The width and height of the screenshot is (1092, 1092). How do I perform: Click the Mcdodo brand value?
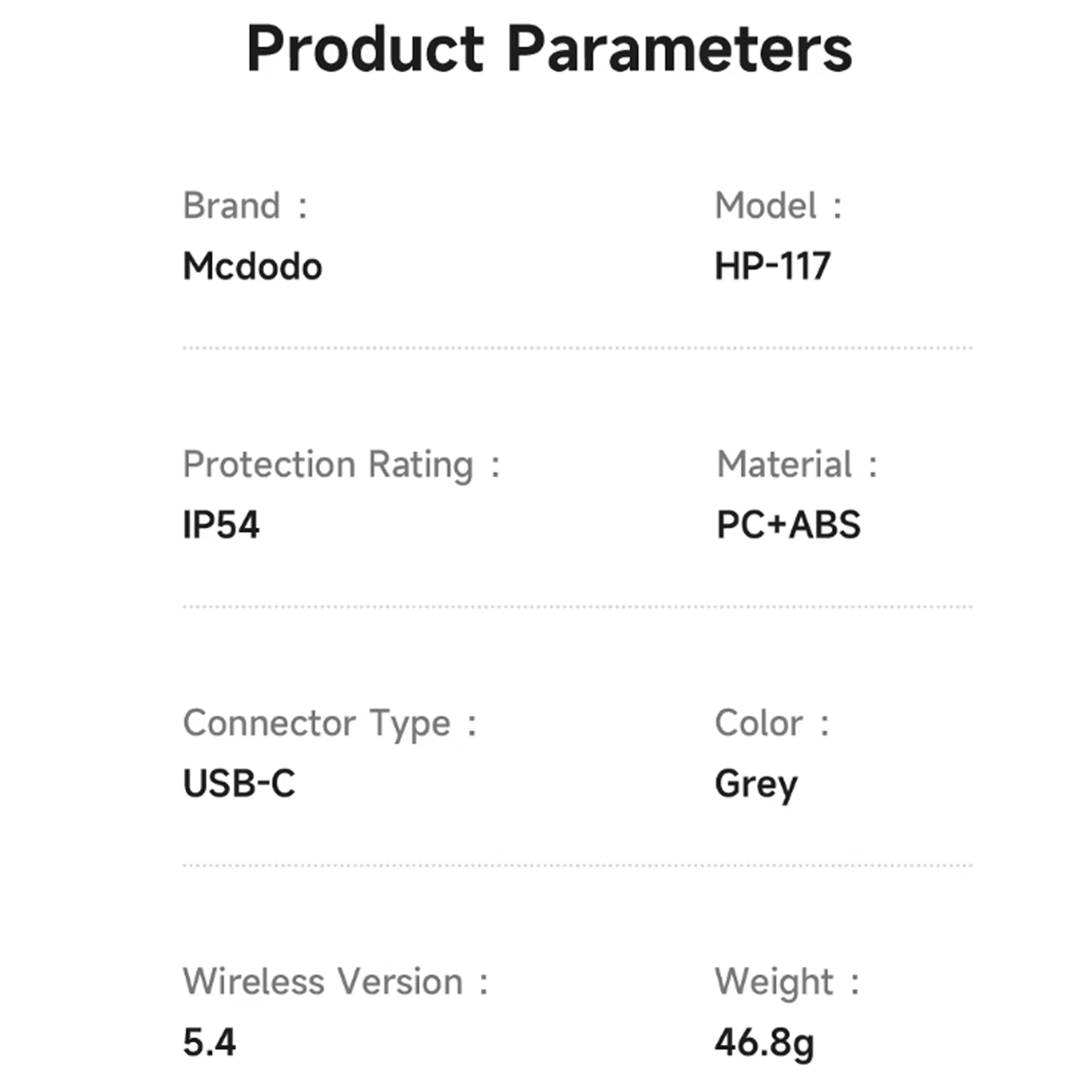coord(252,266)
